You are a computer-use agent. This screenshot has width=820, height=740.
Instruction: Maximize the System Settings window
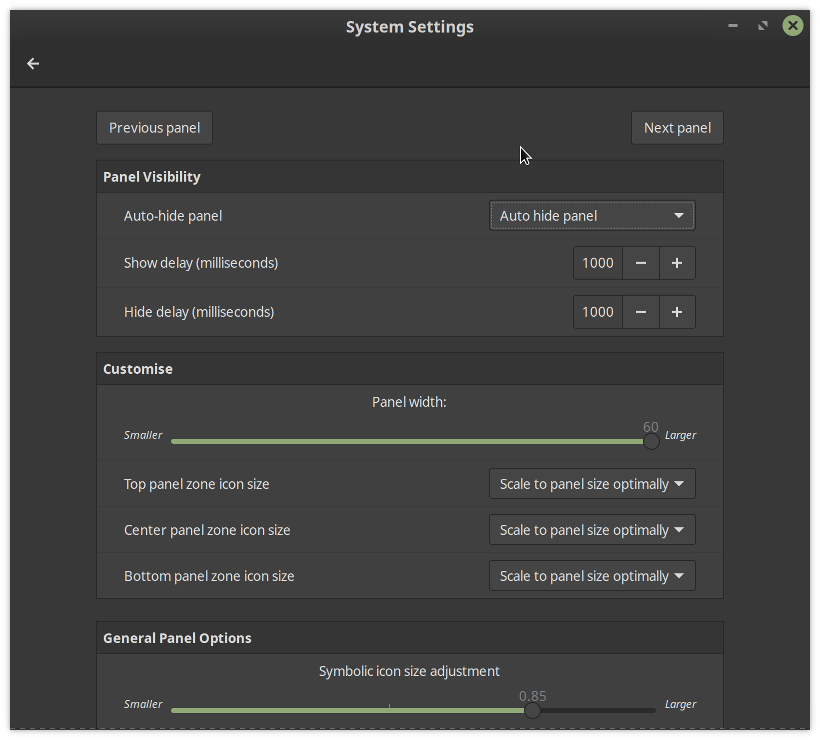(763, 25)
